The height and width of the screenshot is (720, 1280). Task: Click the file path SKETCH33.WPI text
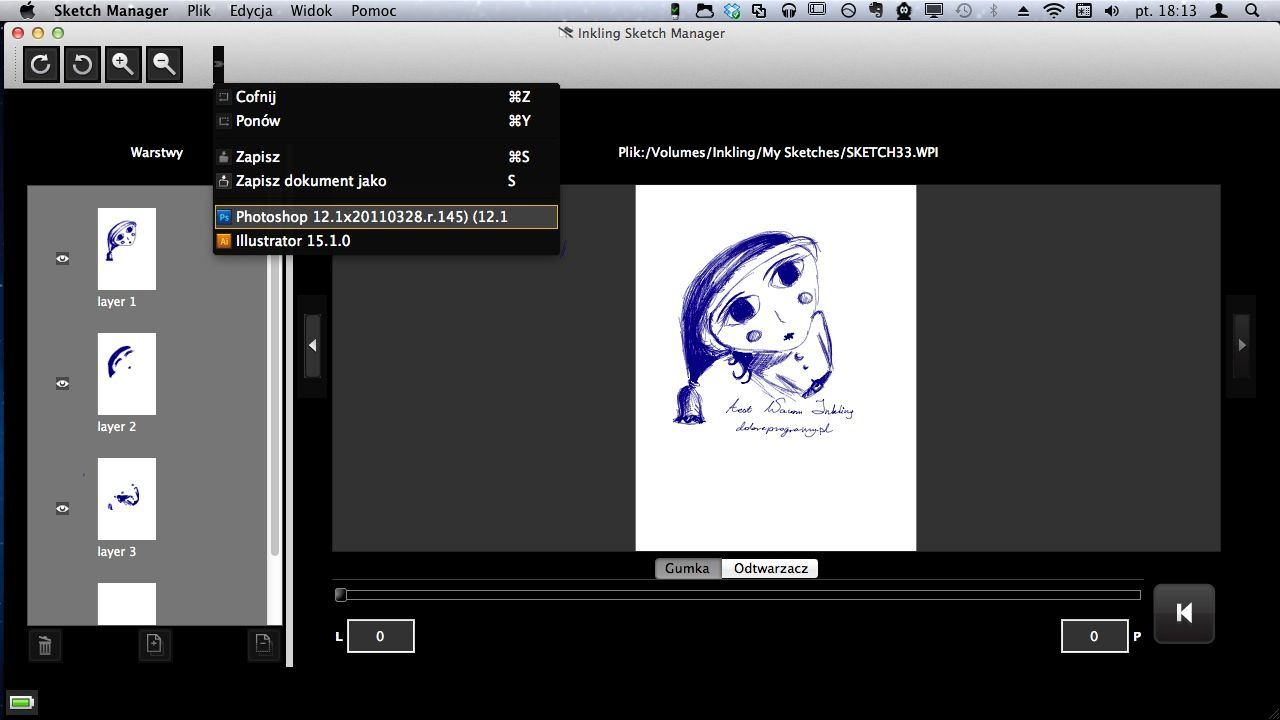point(778,153)
